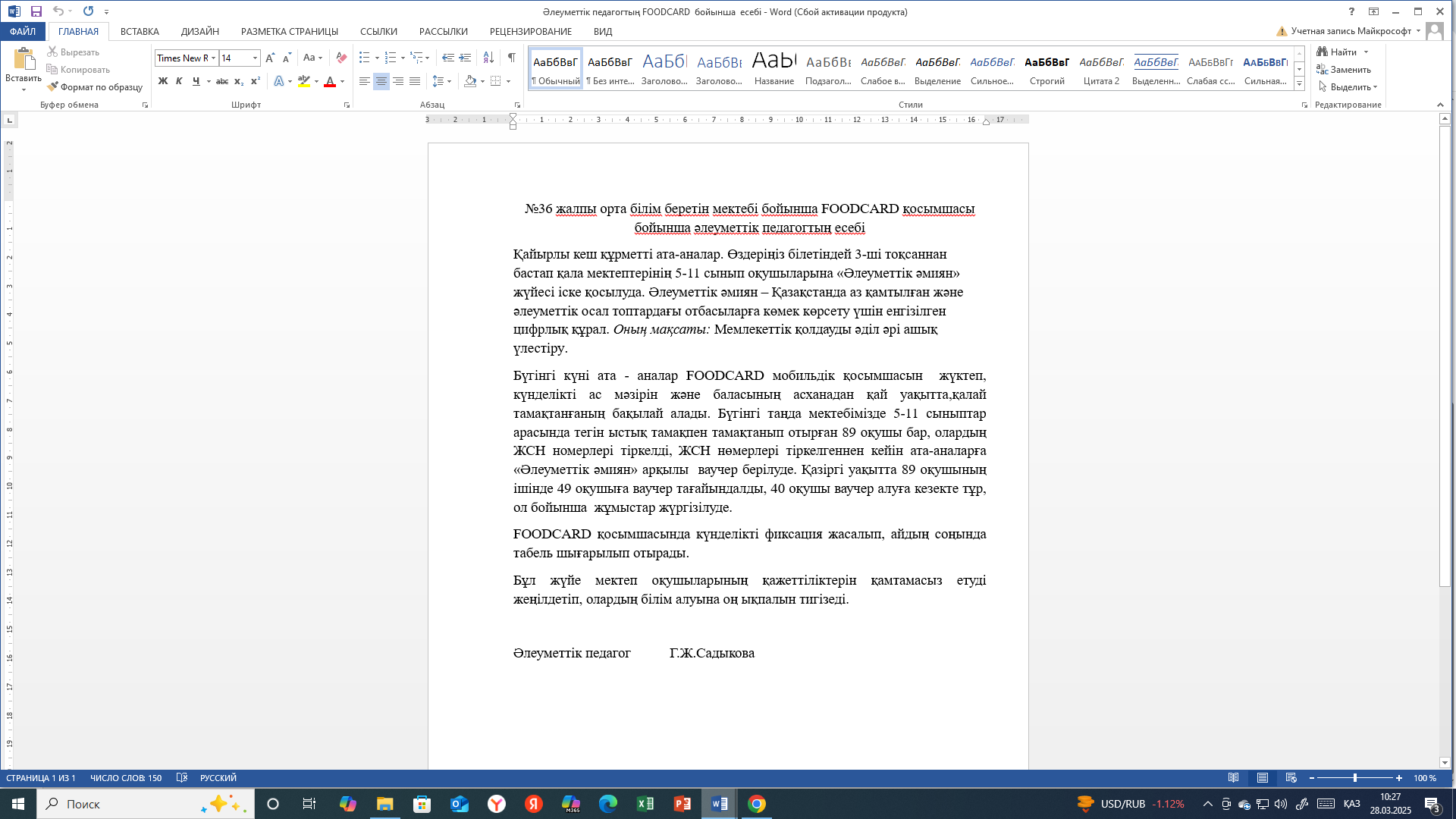Toggle subscript formatting
This screenshot has width=1456, height=819.
click(239, 81)
